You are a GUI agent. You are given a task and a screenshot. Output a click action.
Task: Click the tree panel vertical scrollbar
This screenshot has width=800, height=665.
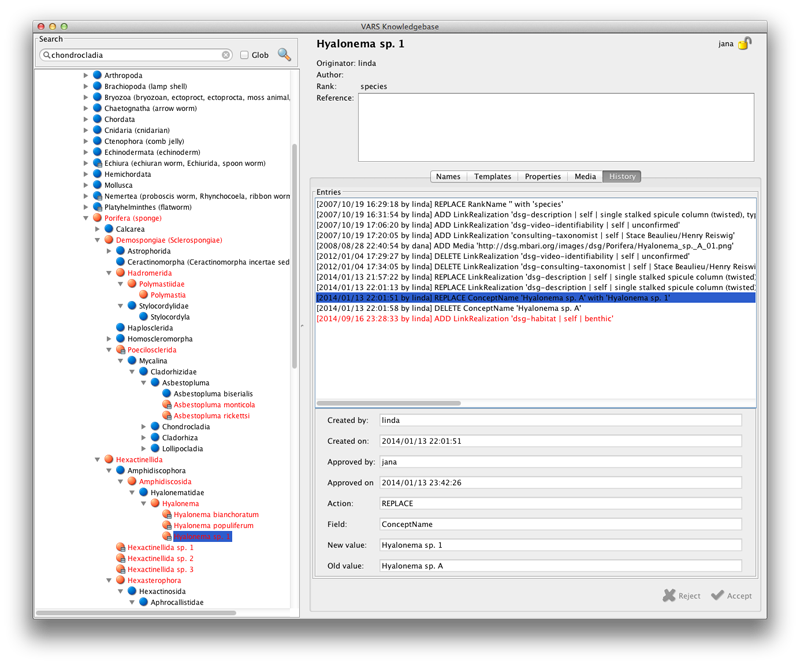(x=294, y=256)
